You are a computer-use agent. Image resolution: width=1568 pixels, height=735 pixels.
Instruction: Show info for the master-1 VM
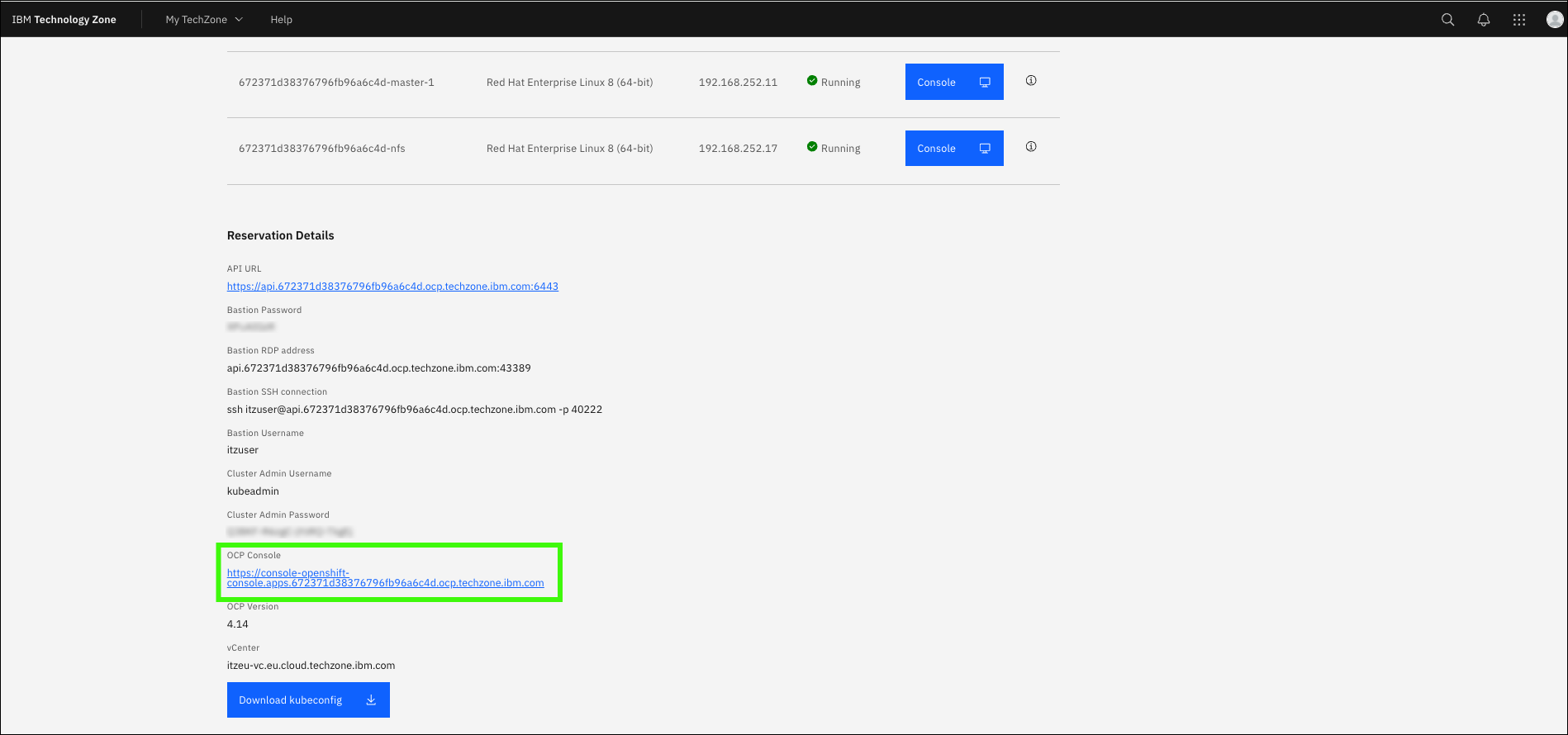click(x=1031, y=81)
